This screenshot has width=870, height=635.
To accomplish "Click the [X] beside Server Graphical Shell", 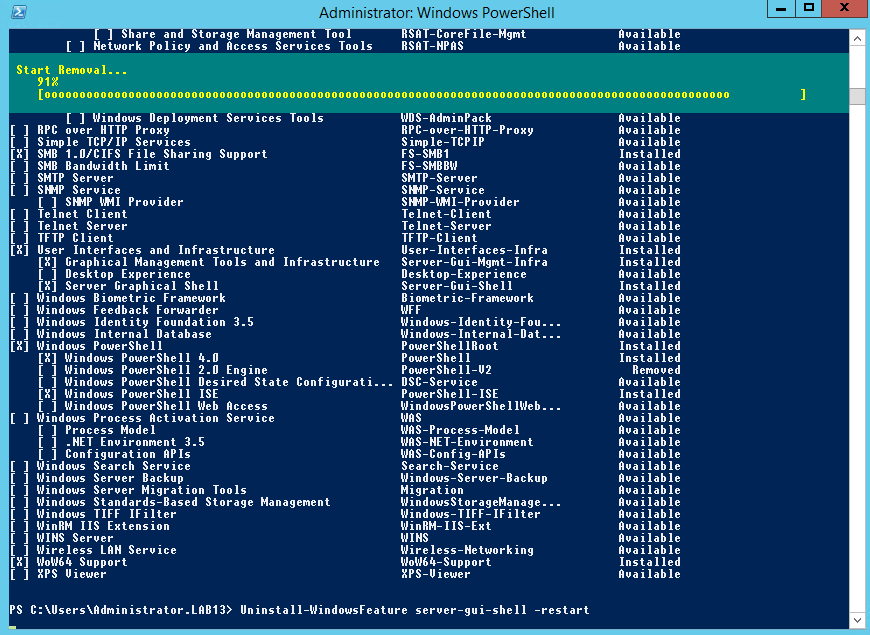I will click(x=47, y=286).
